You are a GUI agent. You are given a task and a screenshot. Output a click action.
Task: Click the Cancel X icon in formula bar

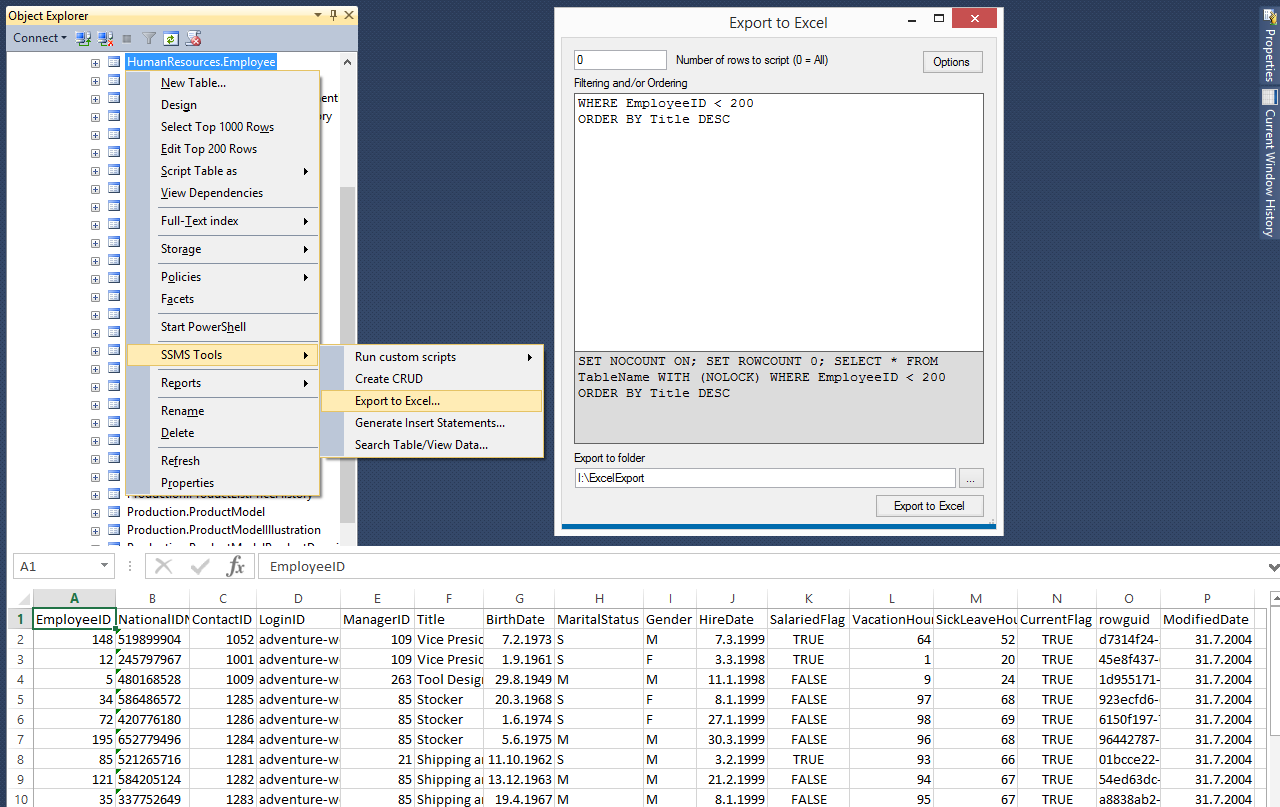164,566
